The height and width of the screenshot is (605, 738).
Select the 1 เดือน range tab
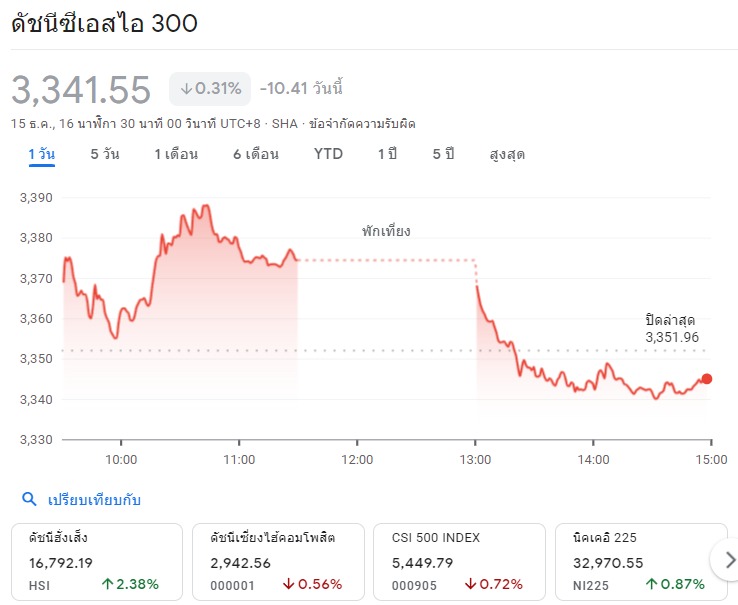176,154
